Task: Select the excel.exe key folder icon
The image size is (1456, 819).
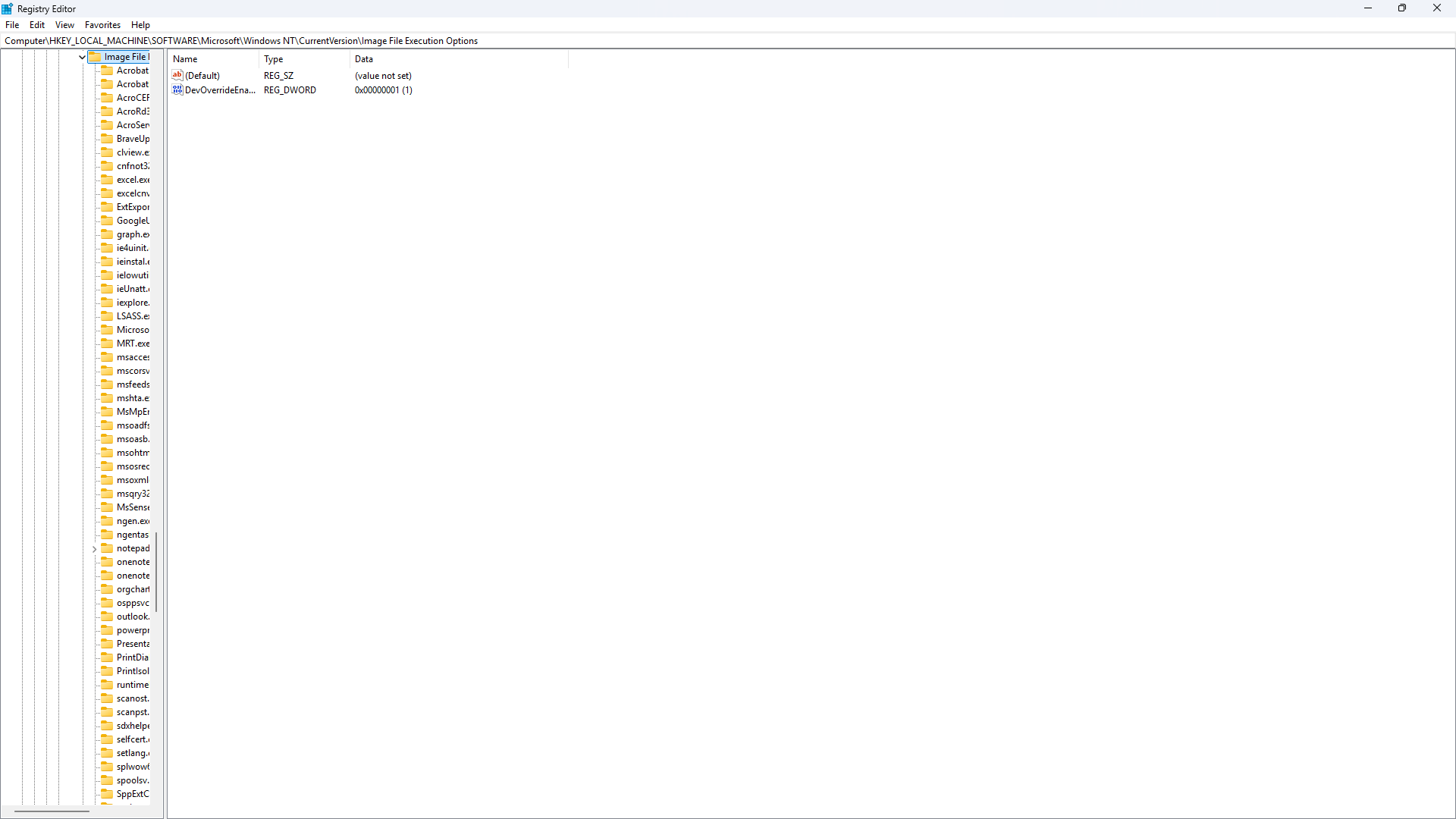Action: tap(107, 180)
